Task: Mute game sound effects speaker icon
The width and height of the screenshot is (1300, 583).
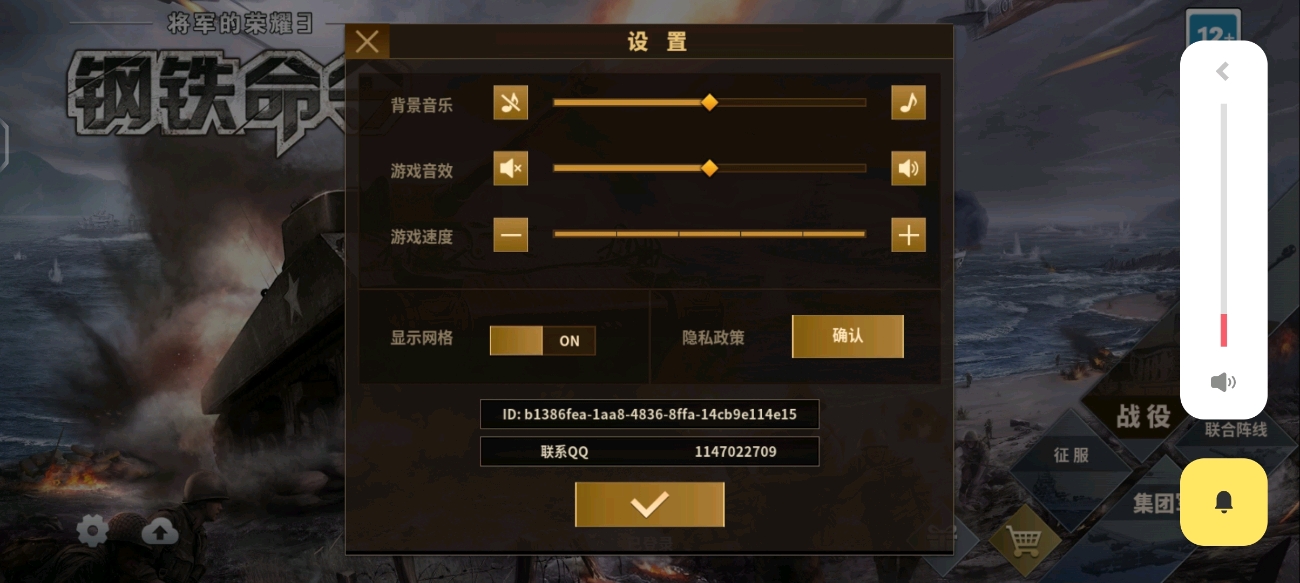Action: click(x=510, y=169)
